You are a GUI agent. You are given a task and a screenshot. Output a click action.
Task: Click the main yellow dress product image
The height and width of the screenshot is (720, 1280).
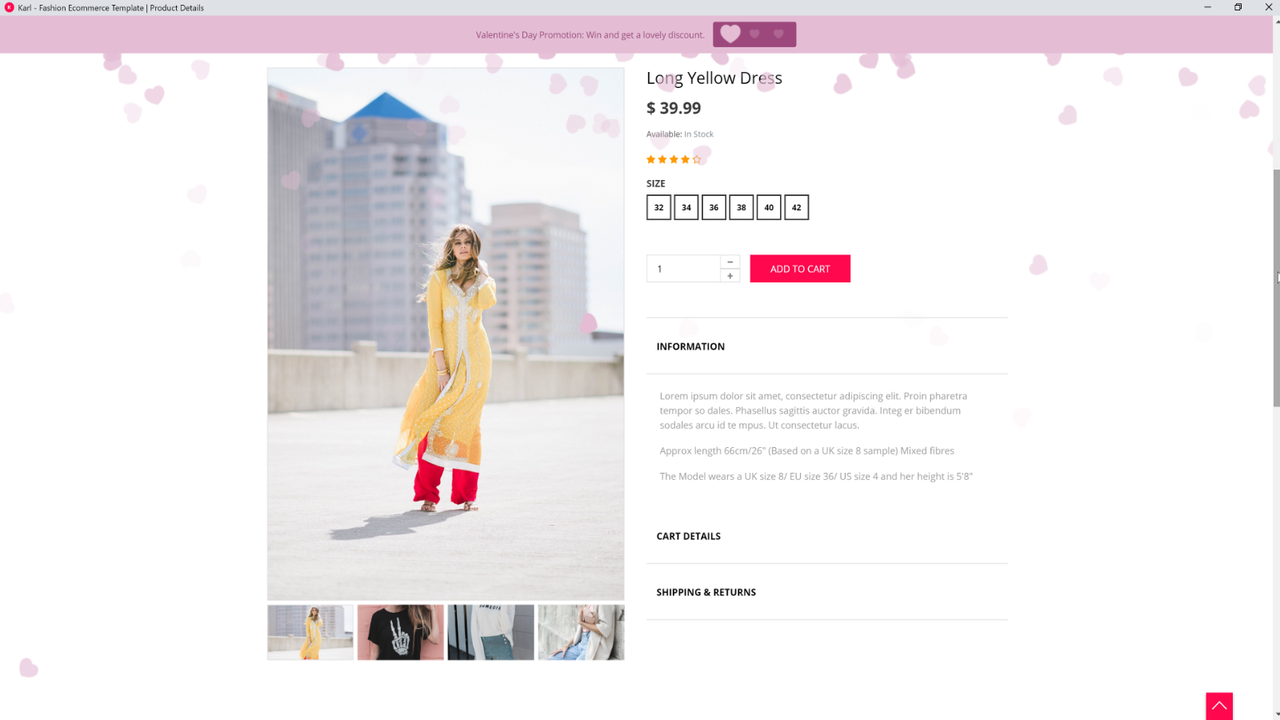[x=445, y=334]
